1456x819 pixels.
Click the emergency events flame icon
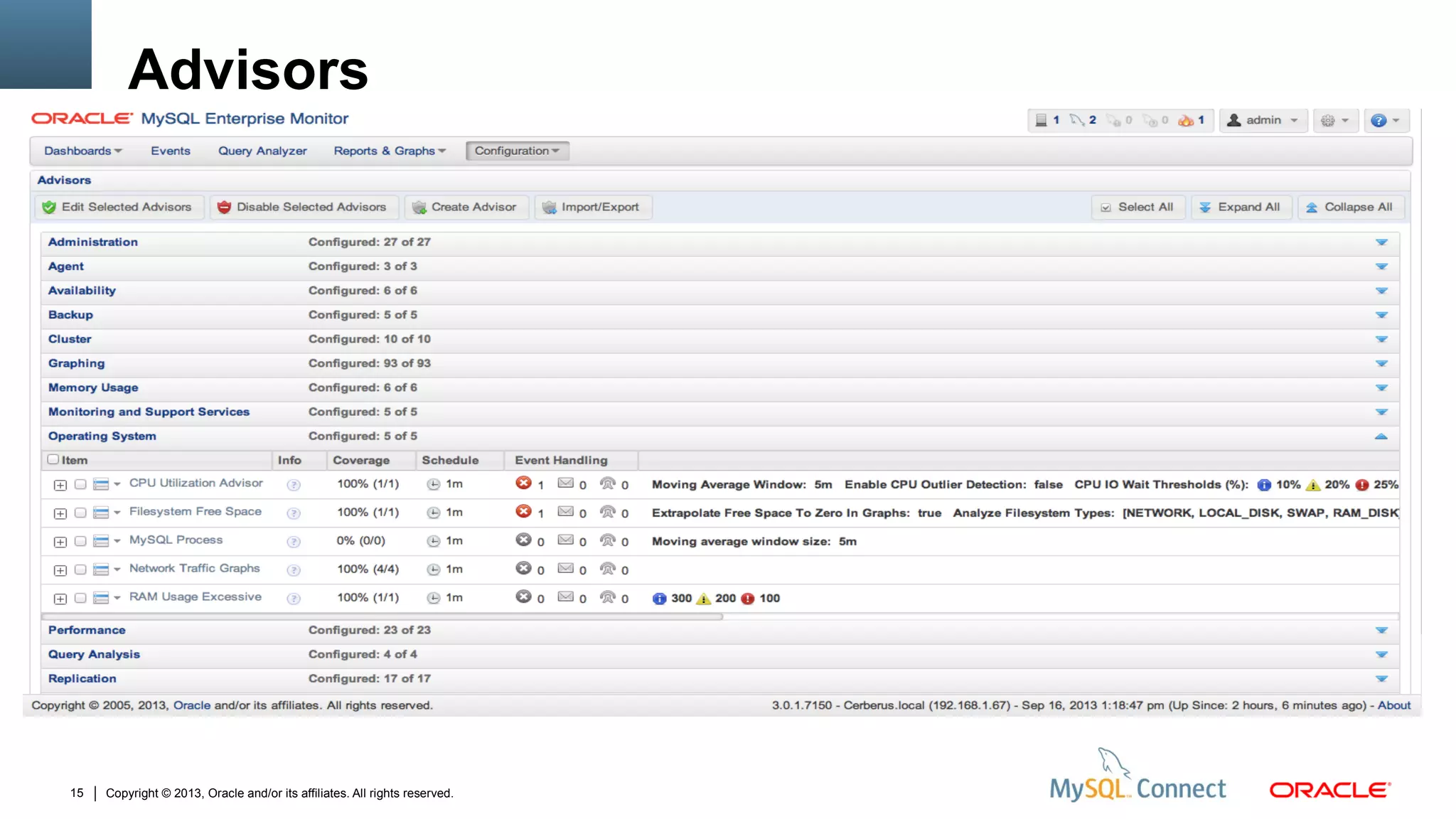[1185, 120]
